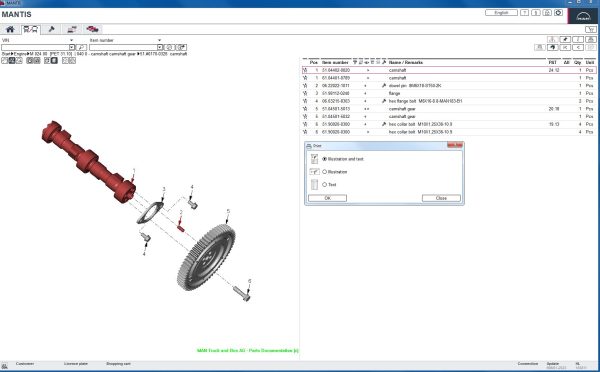Screen dimensions: 600x372
Task: Click the zoom-out toolbar icon
Action: [x=37, y=60]
